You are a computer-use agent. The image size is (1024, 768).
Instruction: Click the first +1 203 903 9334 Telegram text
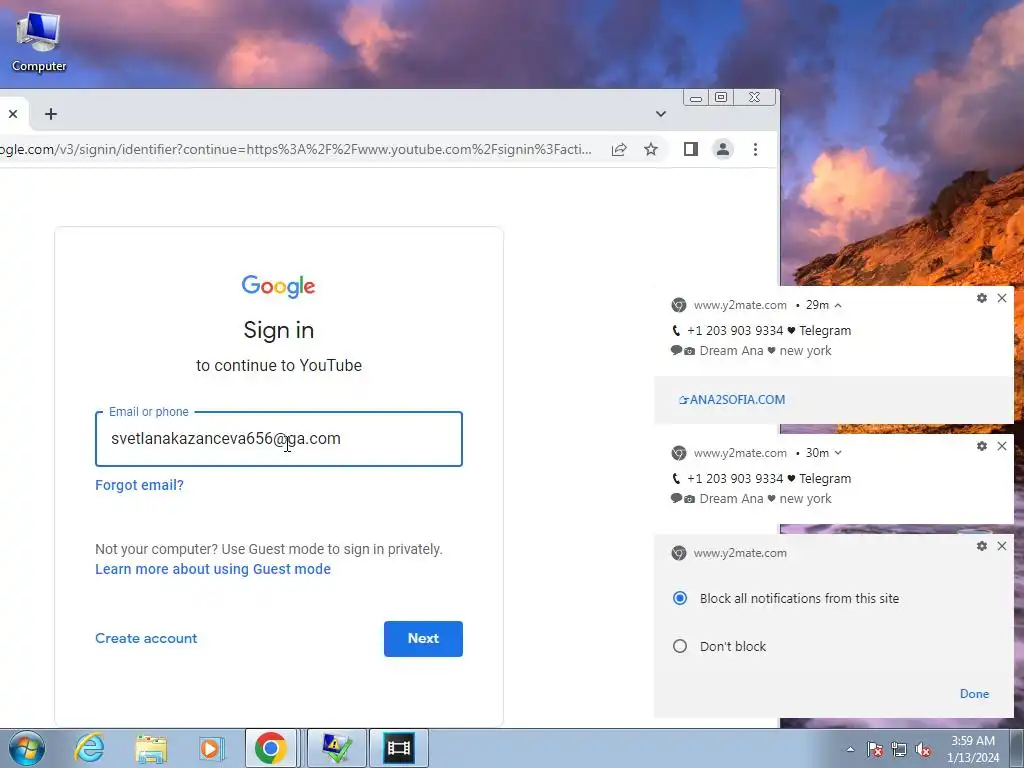(x=769, y=331)
